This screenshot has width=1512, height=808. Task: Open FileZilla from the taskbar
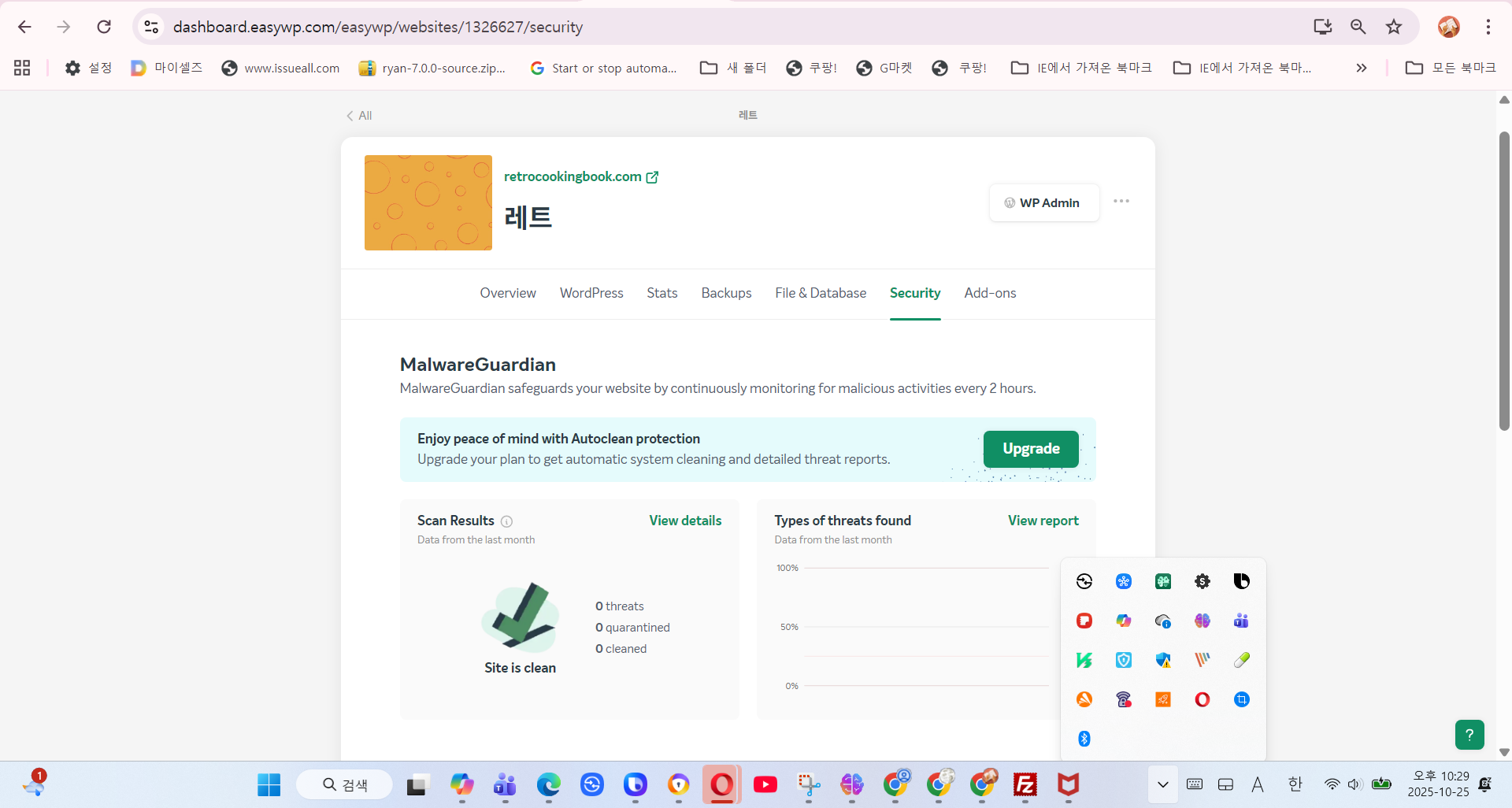coord(1025,784)
